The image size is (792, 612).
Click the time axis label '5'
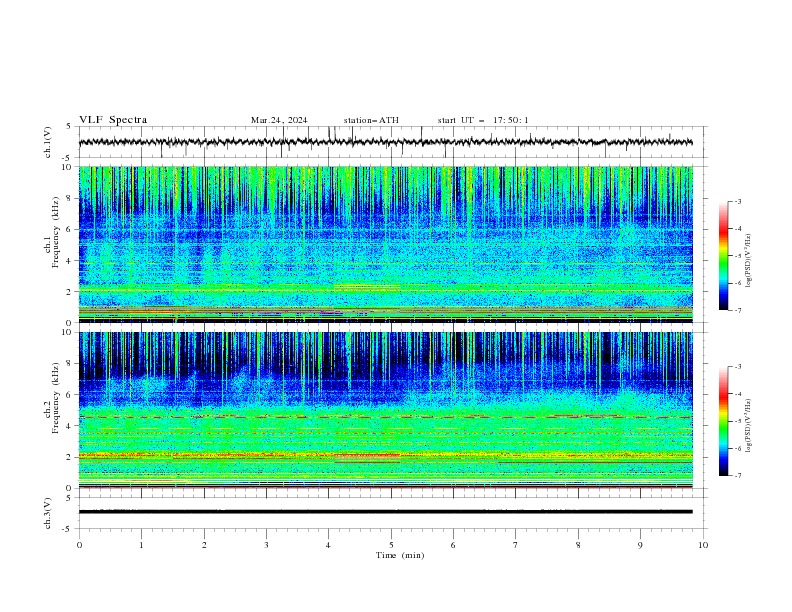pos(391,545)
